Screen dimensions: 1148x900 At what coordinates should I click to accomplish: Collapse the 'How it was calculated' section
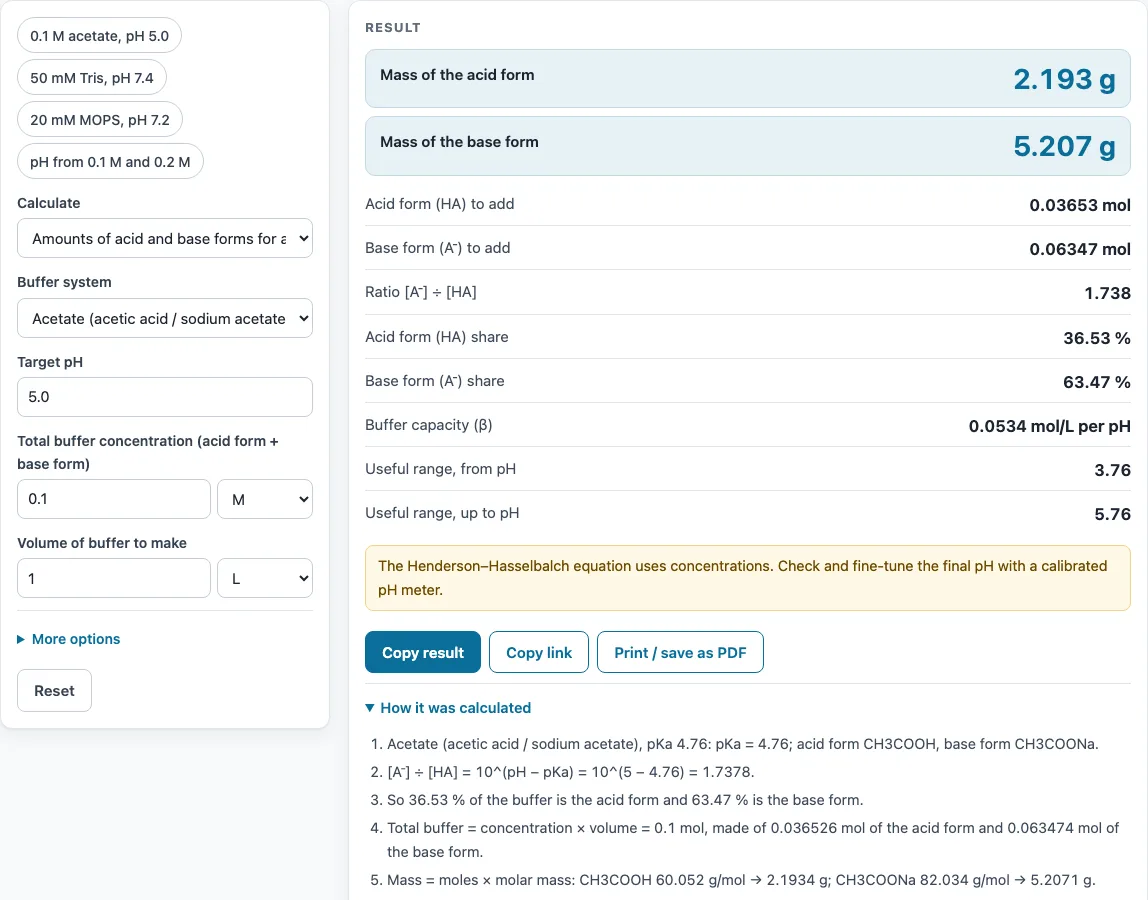coord(448,707)
